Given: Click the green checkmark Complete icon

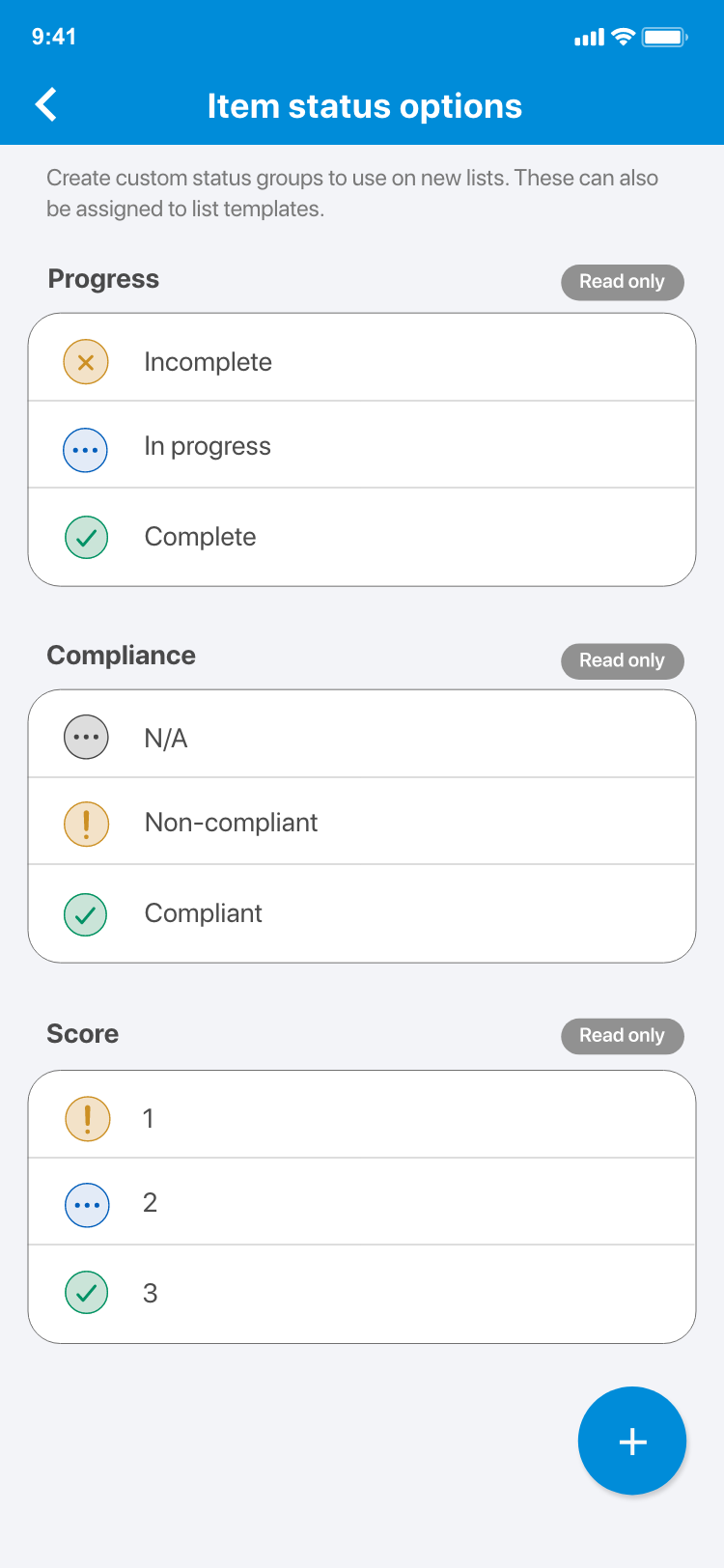Looking at the screenshot, I should 86,538.
